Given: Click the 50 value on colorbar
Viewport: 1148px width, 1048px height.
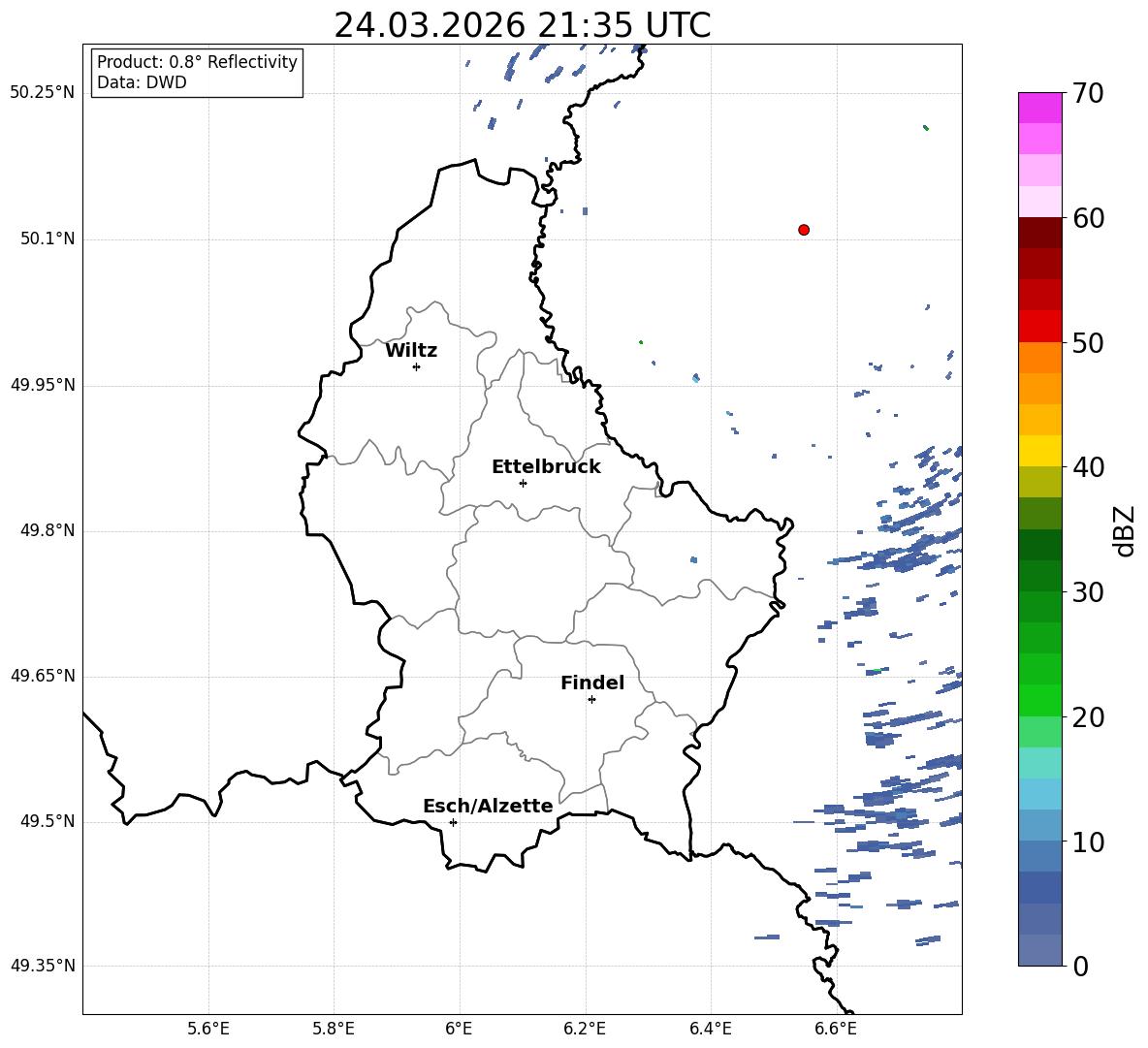Looking at the screenshot, I should point(1088,342).
